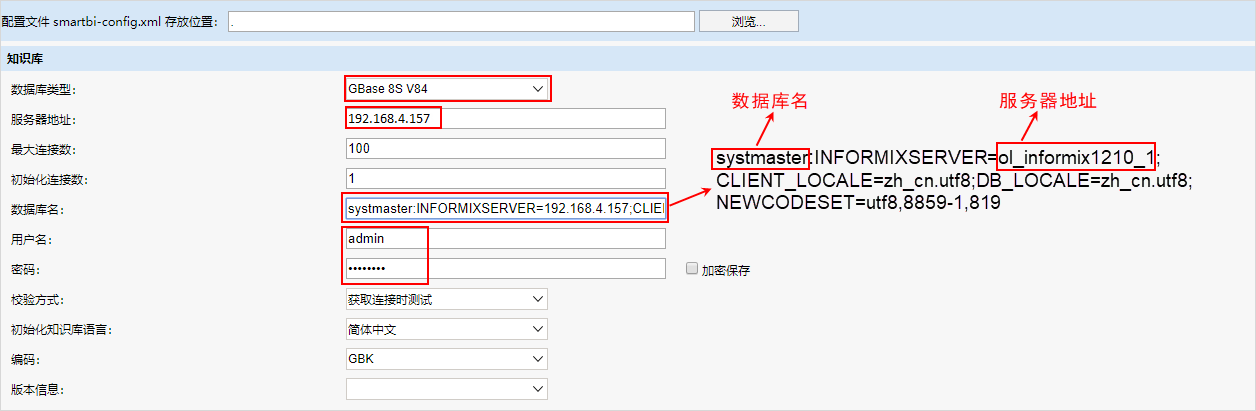Click the NEWCODESET=utf8,8859-1,819 text line
This screenshot has width=1256, height=411.
point(859,203)
